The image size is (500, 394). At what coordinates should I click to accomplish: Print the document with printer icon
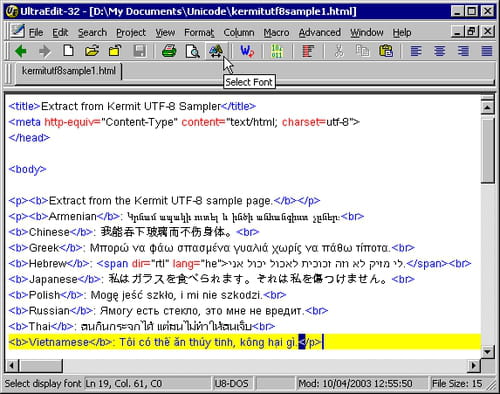169,51
